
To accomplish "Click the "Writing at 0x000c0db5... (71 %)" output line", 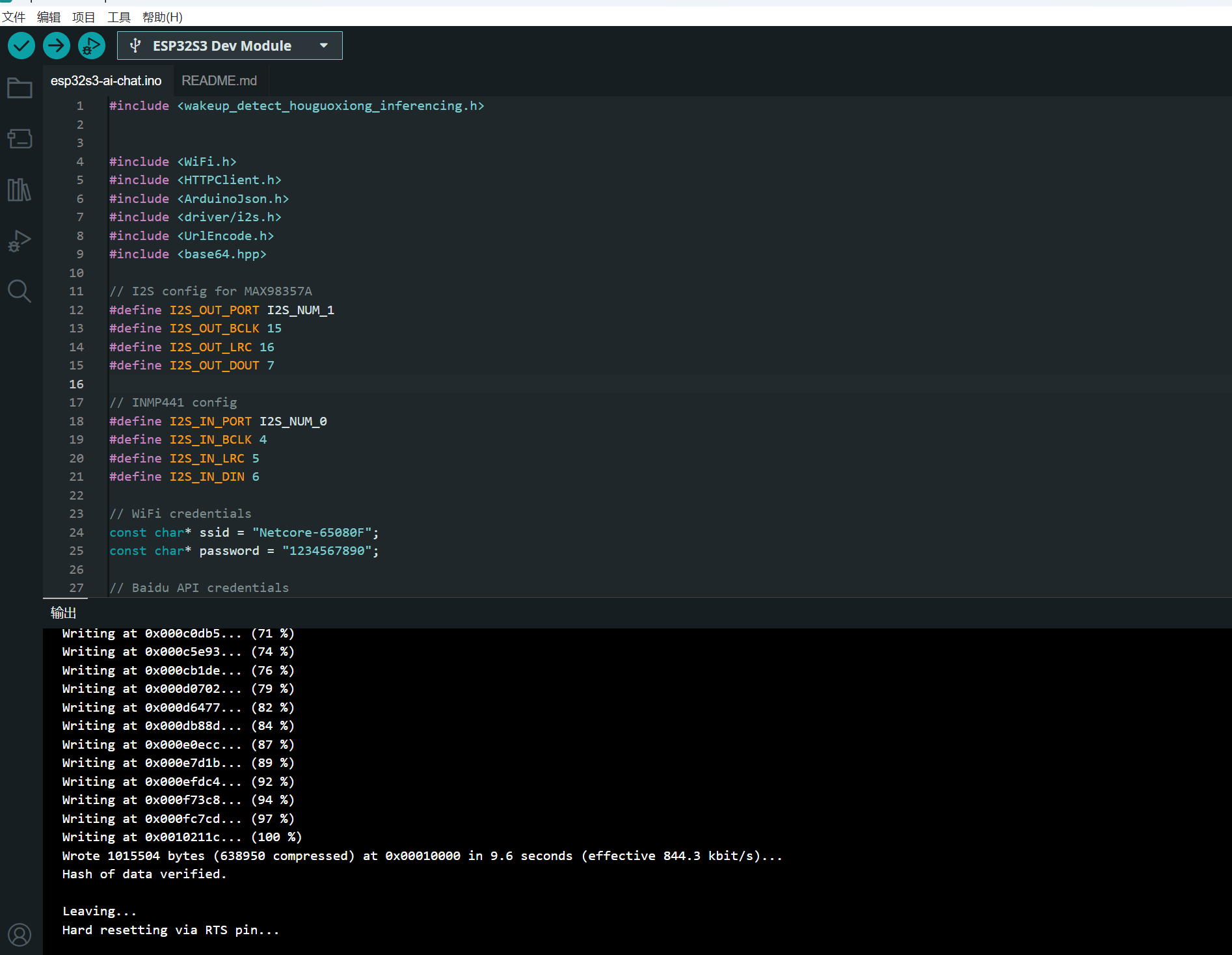I will click(178, 634).
